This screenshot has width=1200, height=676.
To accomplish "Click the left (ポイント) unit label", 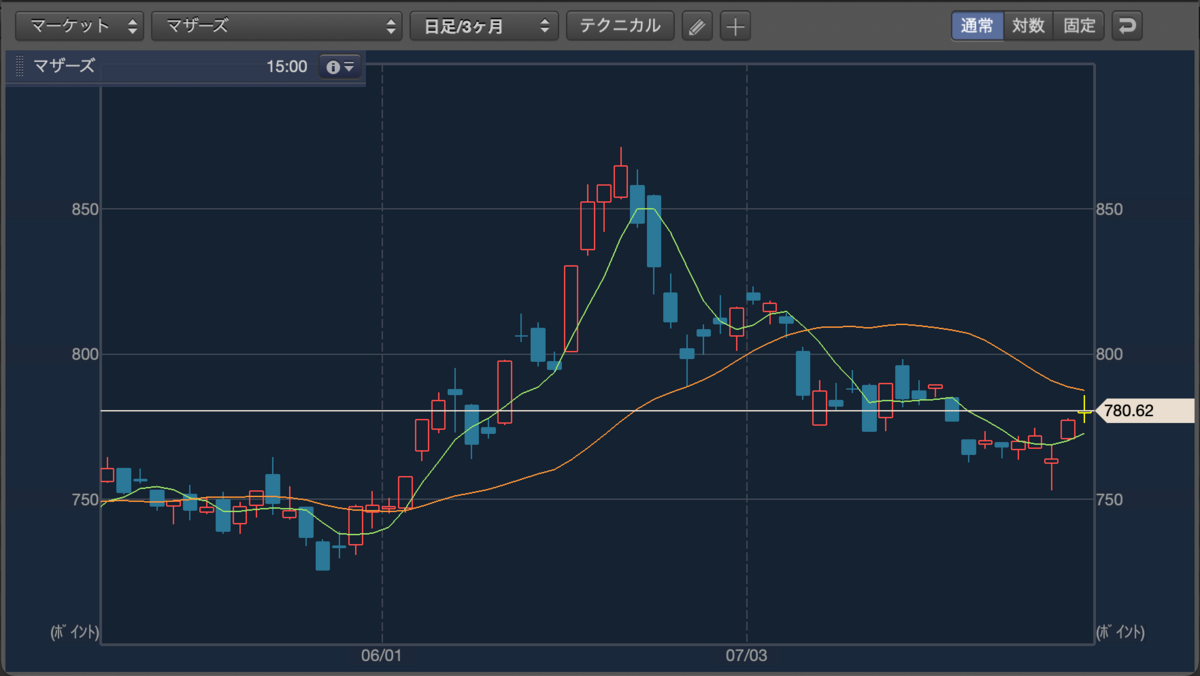I will click(x=75, y=632).
